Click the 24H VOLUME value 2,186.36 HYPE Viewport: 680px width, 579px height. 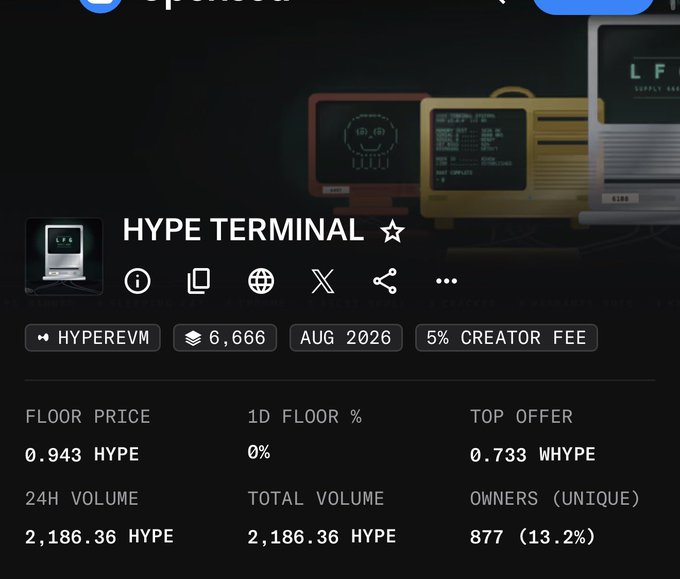click(99, 537)
